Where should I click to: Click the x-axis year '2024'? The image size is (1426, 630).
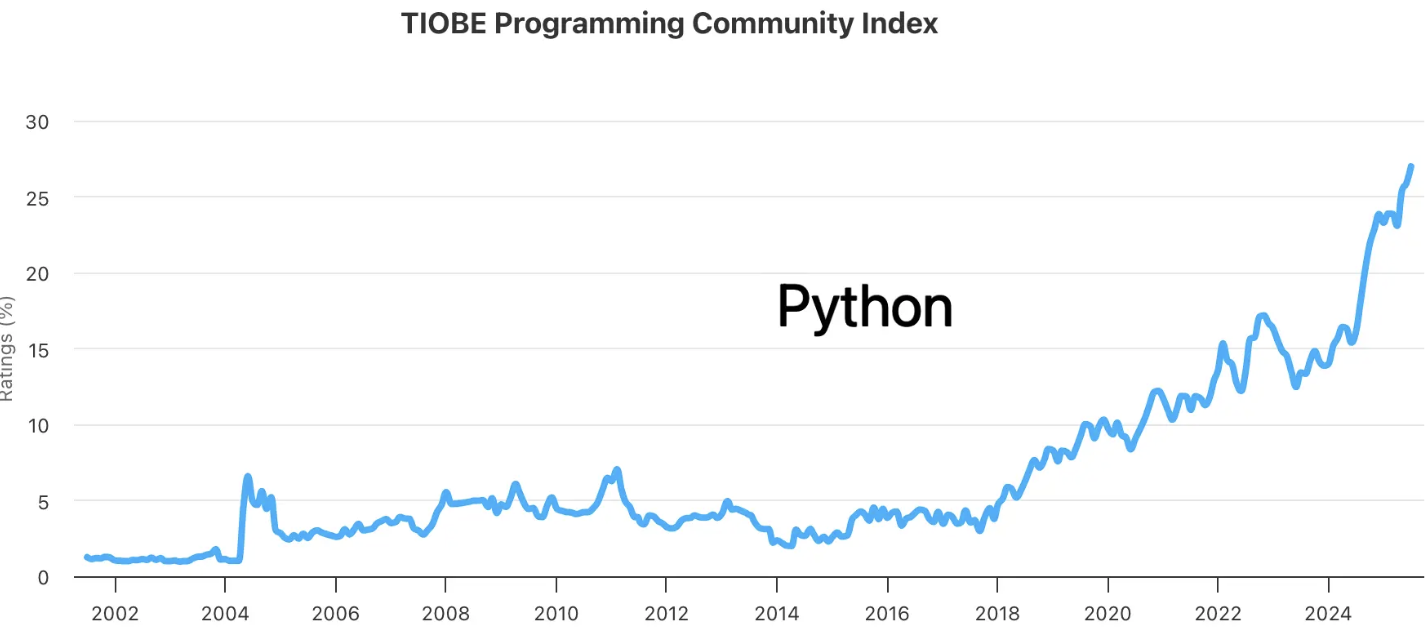point(1327,612)
